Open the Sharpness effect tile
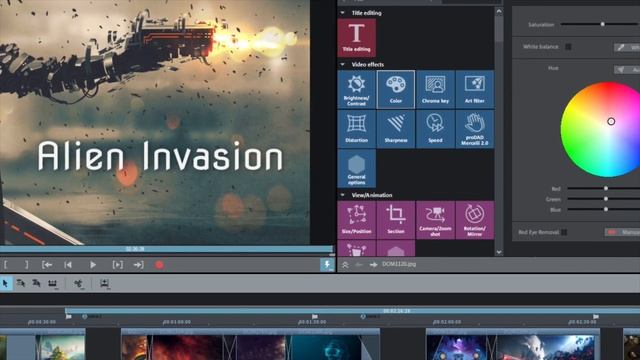 [x=396, y=129]
